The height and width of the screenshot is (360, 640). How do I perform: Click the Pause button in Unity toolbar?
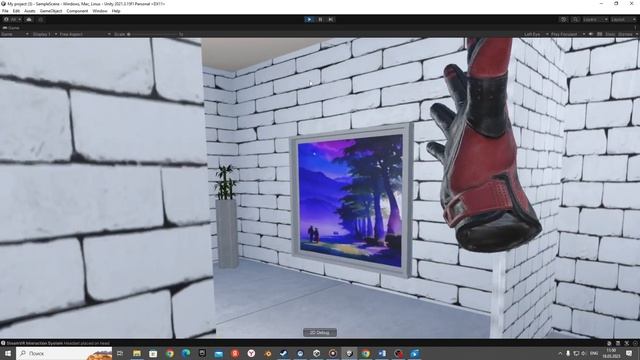click(320, 19)
